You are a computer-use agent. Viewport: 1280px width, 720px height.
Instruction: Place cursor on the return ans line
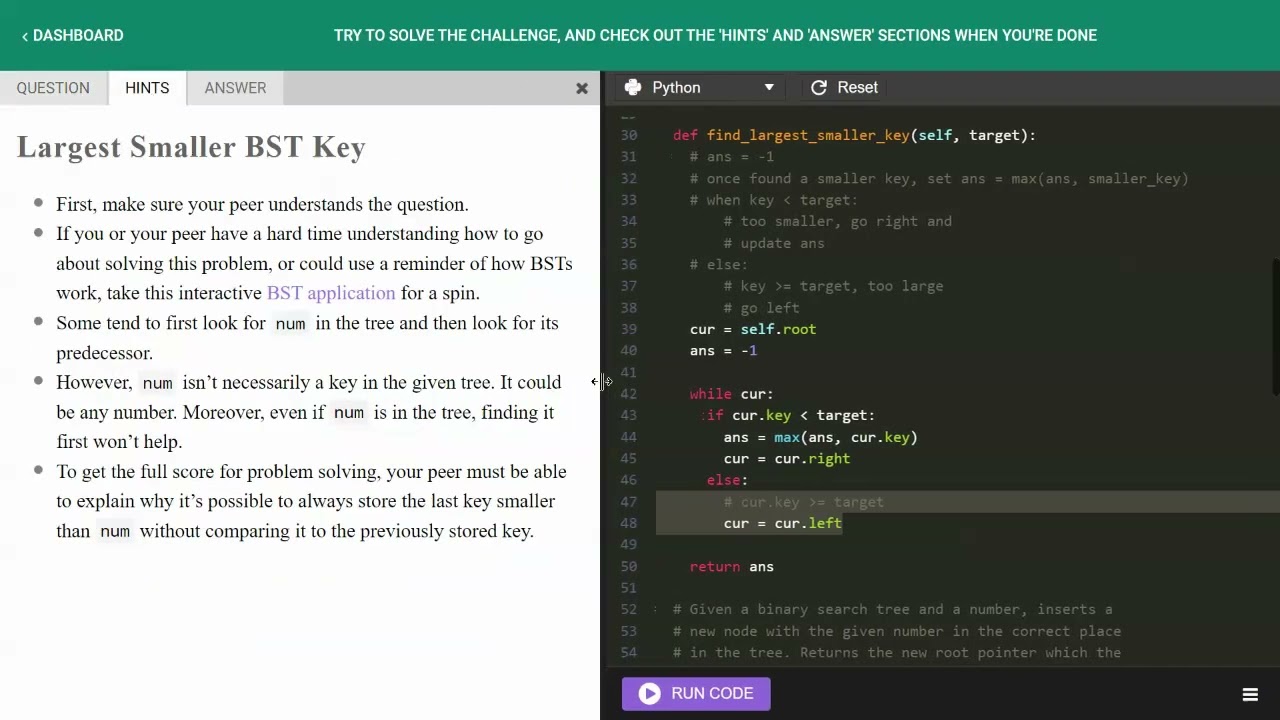click(731, 566)
